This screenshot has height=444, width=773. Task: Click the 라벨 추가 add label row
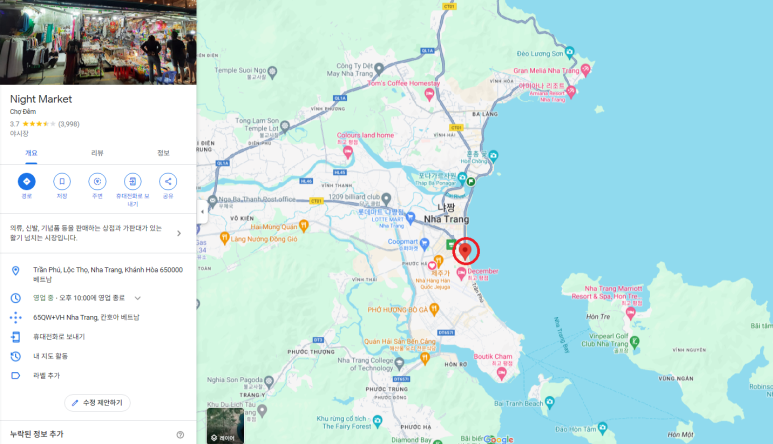[98, 376]
